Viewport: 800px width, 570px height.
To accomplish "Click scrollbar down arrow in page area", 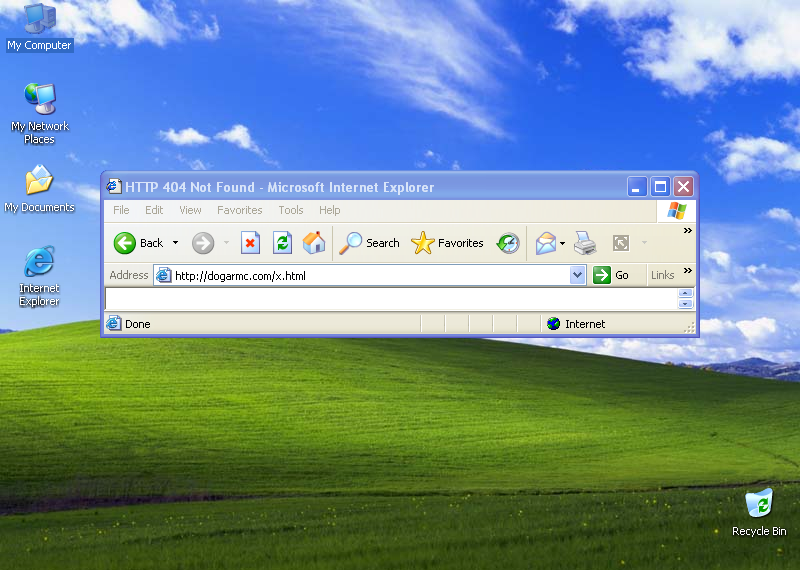I will tap(685, 304).
